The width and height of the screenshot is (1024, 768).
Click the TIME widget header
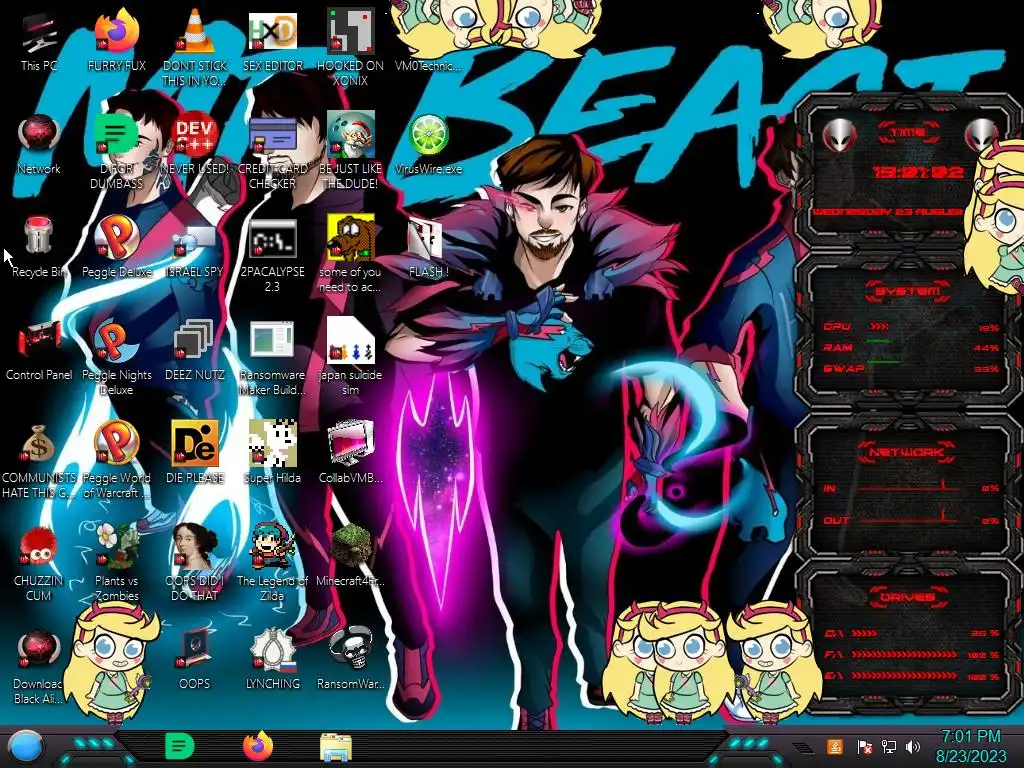(908, 133)
